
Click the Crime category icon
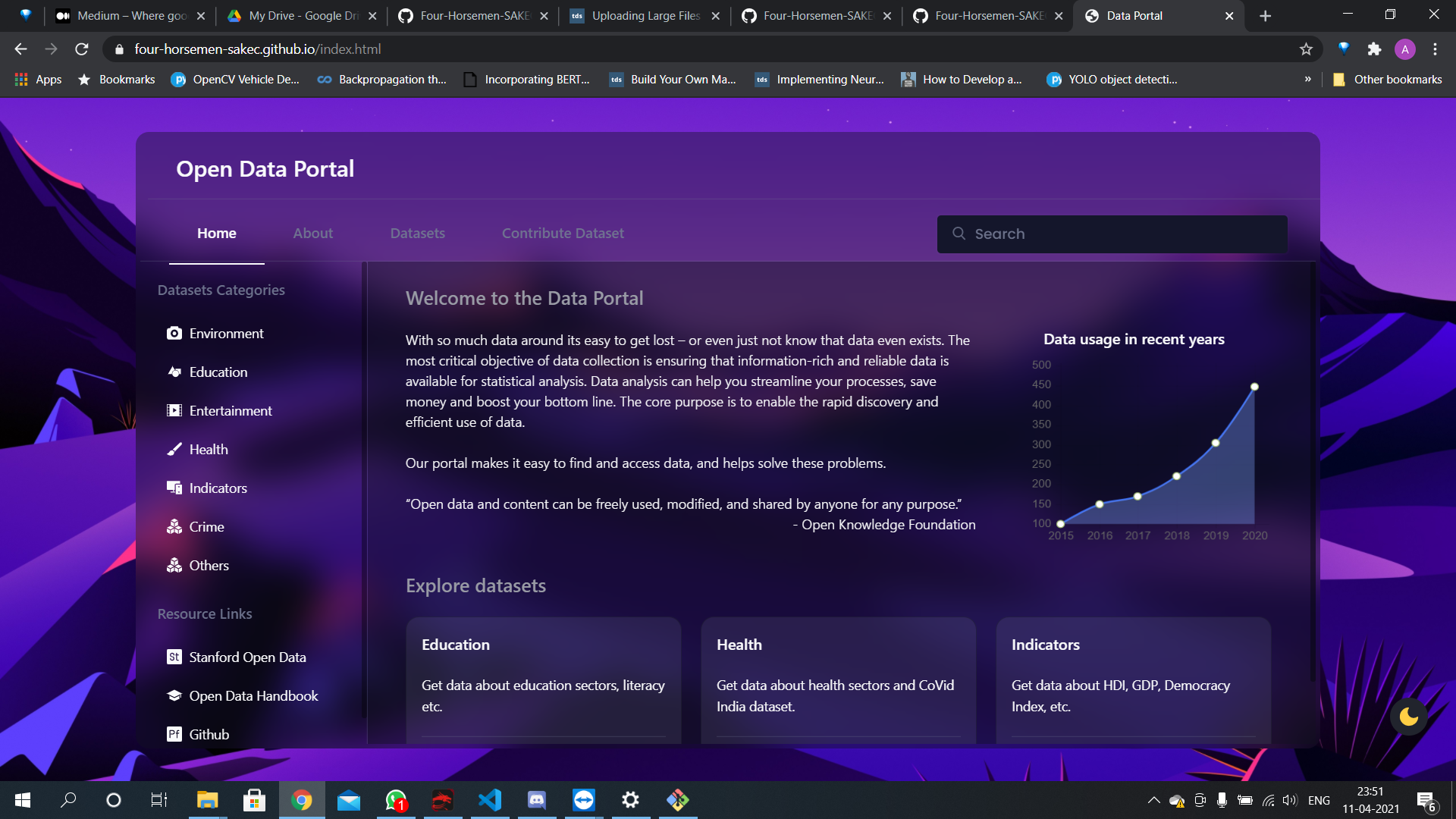coord(174,527)
